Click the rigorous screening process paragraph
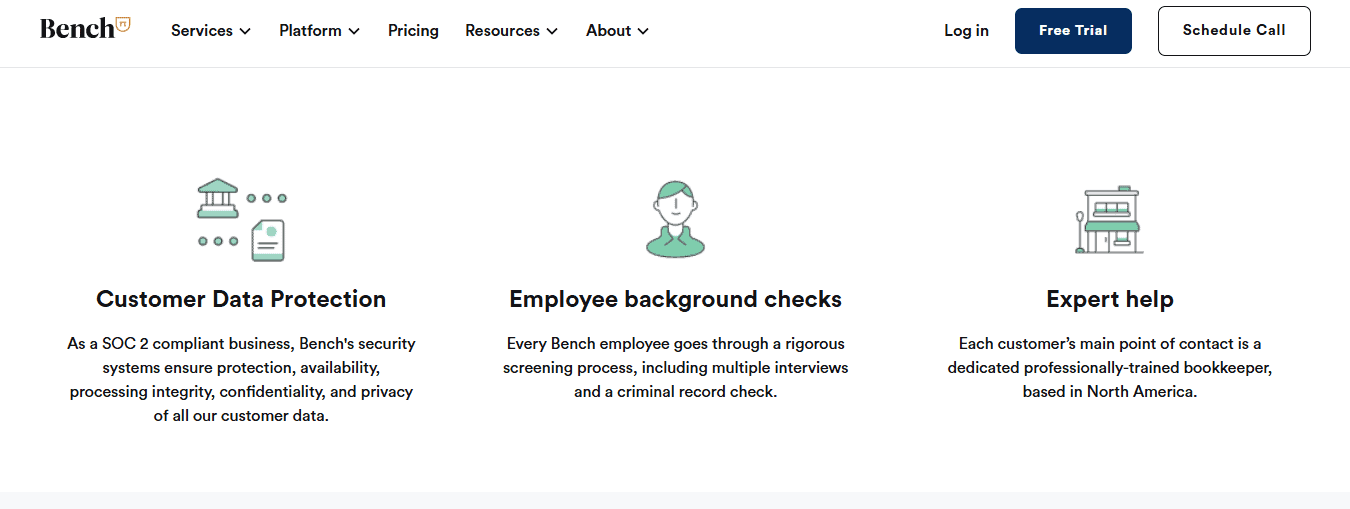 coord(675,368)
